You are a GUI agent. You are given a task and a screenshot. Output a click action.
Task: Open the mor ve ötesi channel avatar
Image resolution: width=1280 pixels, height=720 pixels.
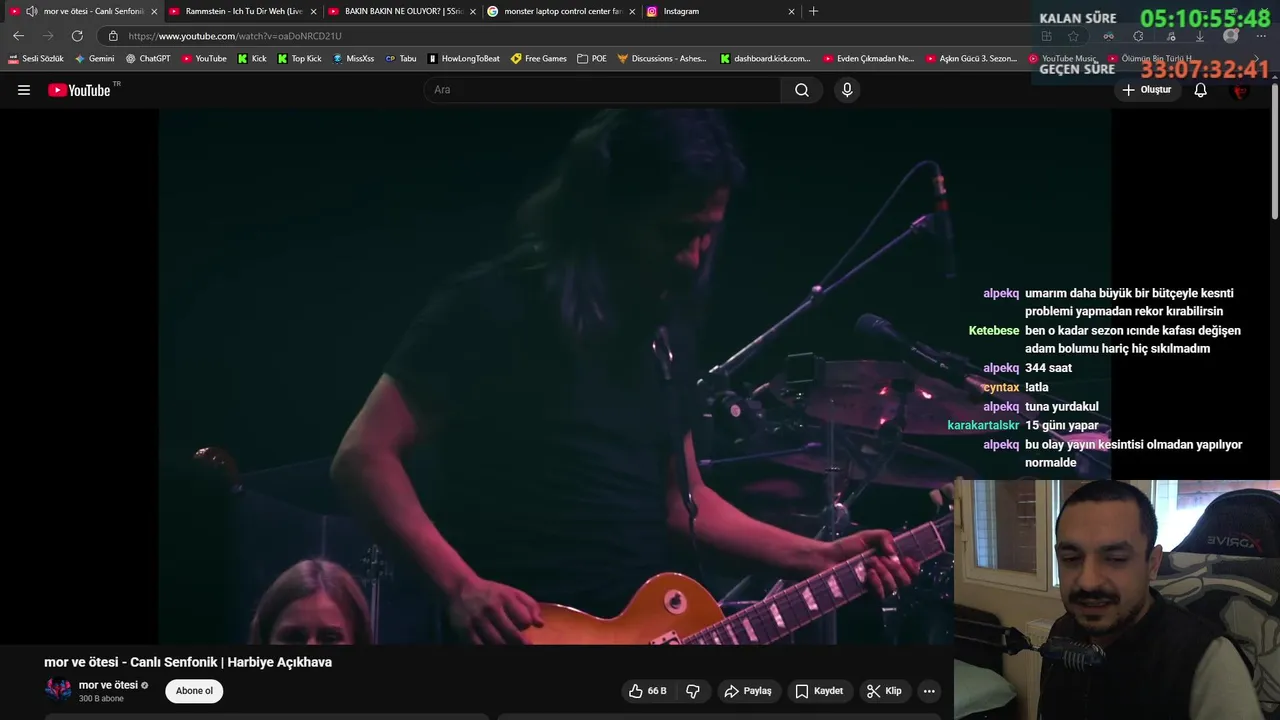click(58, 691)
